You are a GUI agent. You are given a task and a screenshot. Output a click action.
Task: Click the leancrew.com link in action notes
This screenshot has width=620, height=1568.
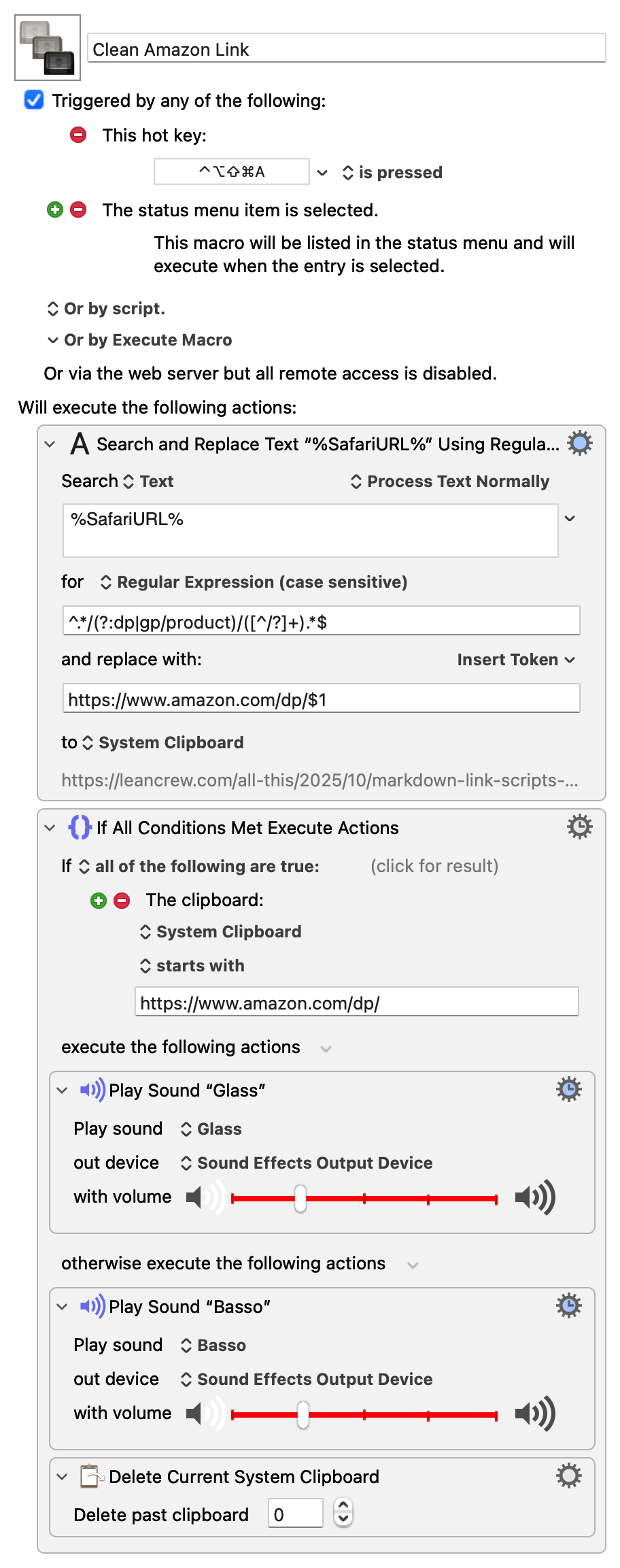pos(320,780)
